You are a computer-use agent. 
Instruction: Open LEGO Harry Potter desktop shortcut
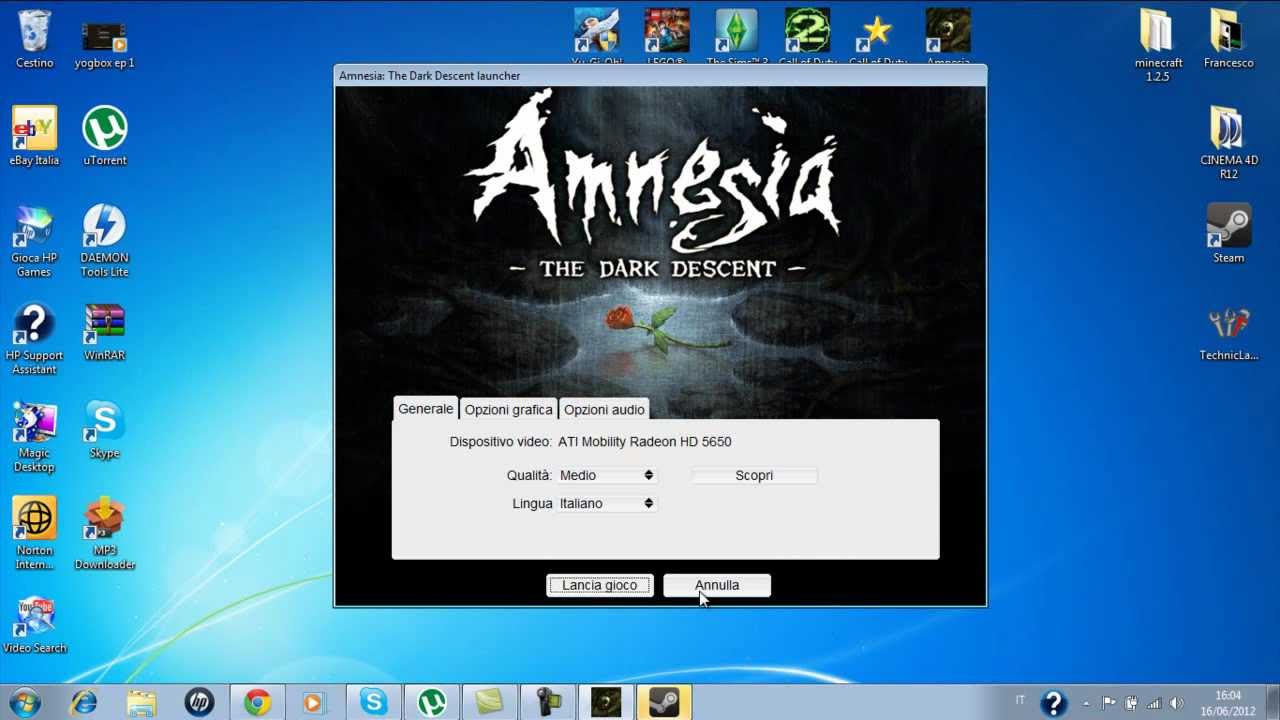pyautogui.click(x=666, y=37)
